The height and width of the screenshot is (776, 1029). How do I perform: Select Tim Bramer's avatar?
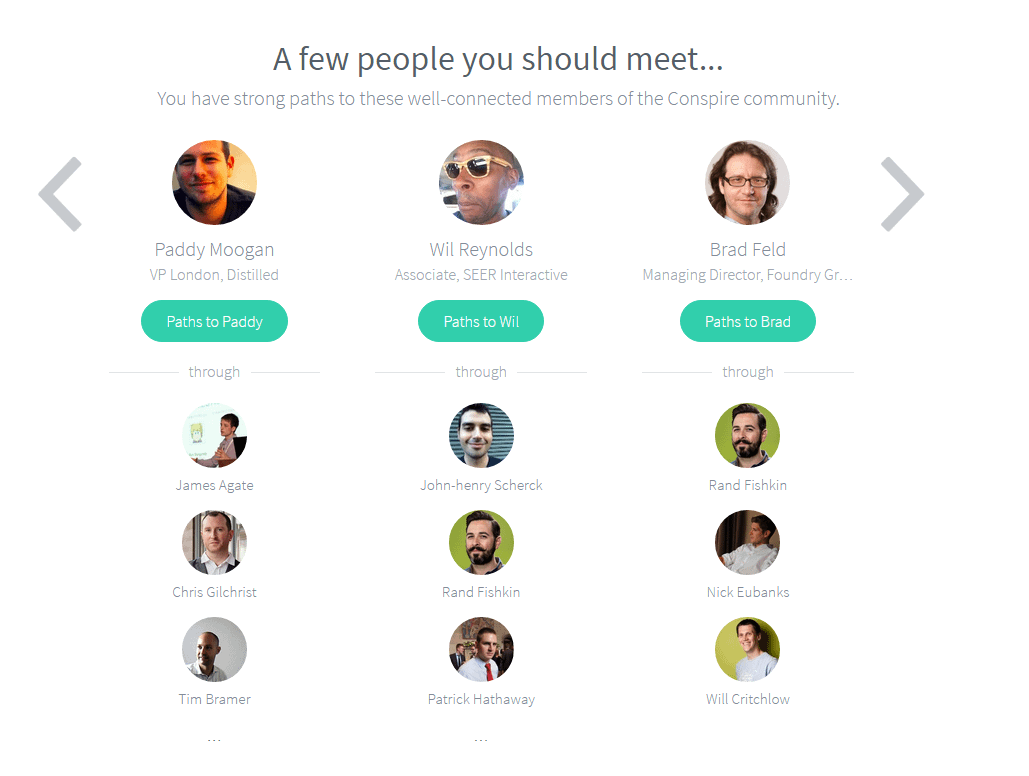214,649
